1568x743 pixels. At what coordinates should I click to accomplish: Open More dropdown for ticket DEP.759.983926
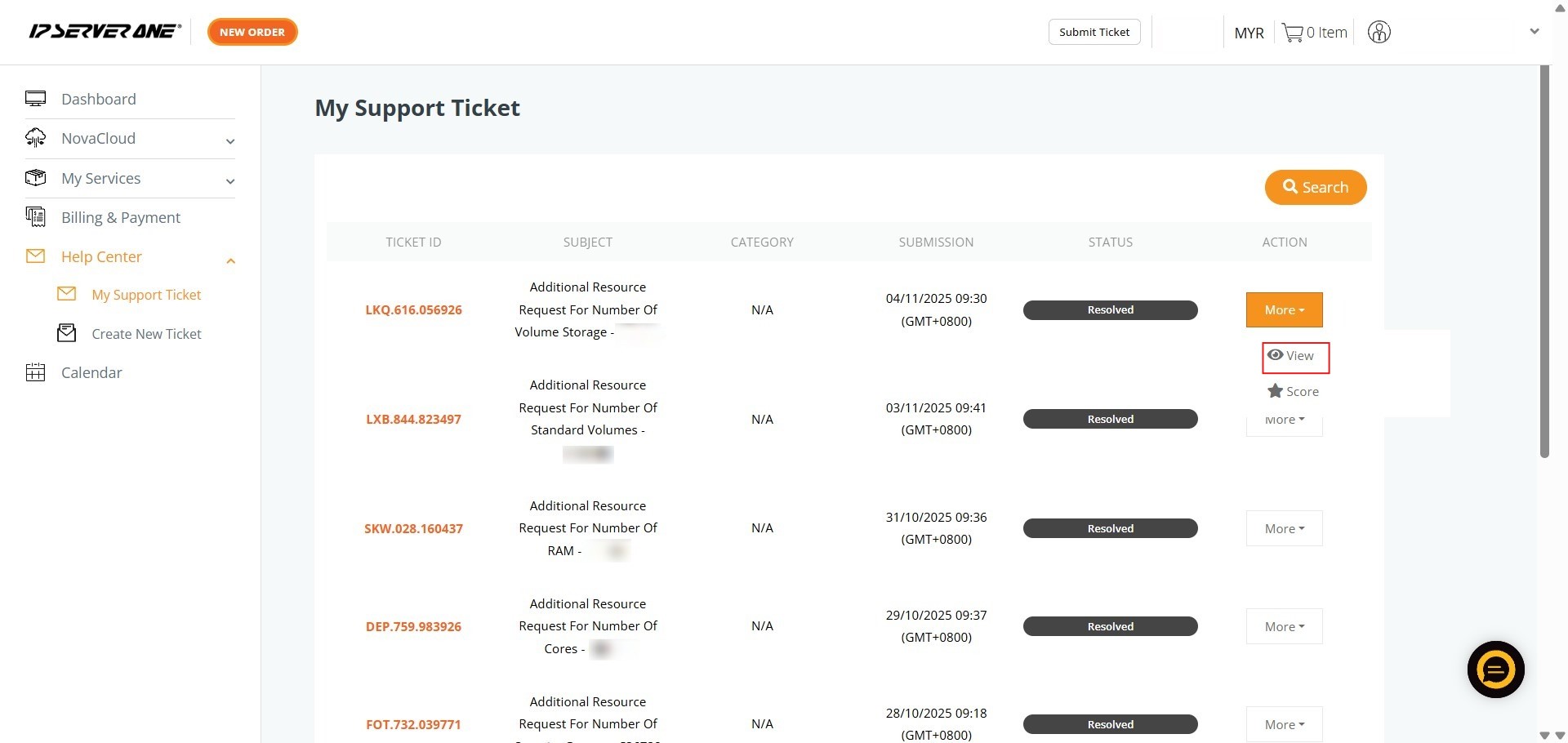point(1284,627)
